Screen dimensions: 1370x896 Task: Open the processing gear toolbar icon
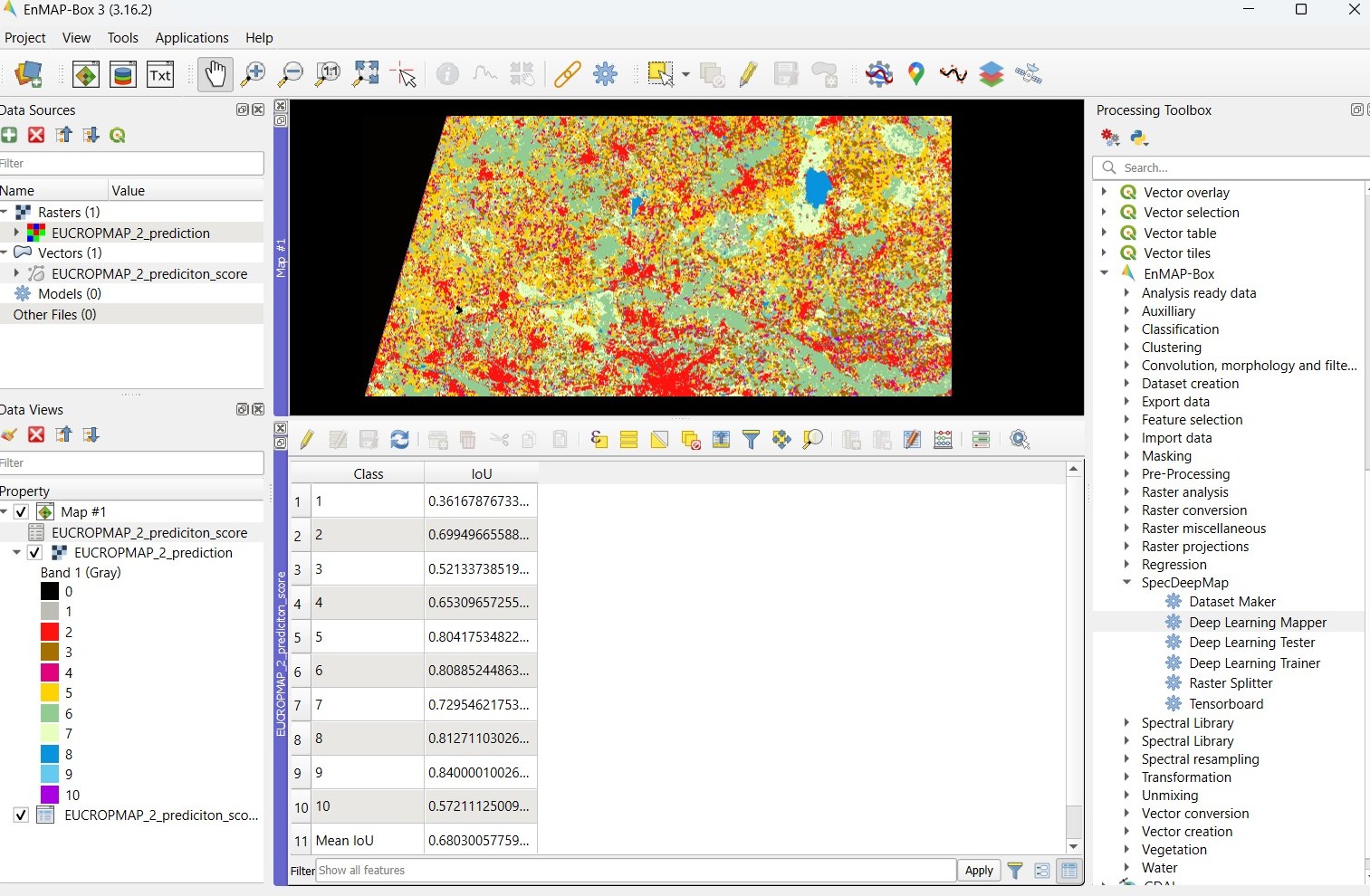coord(606,74)
